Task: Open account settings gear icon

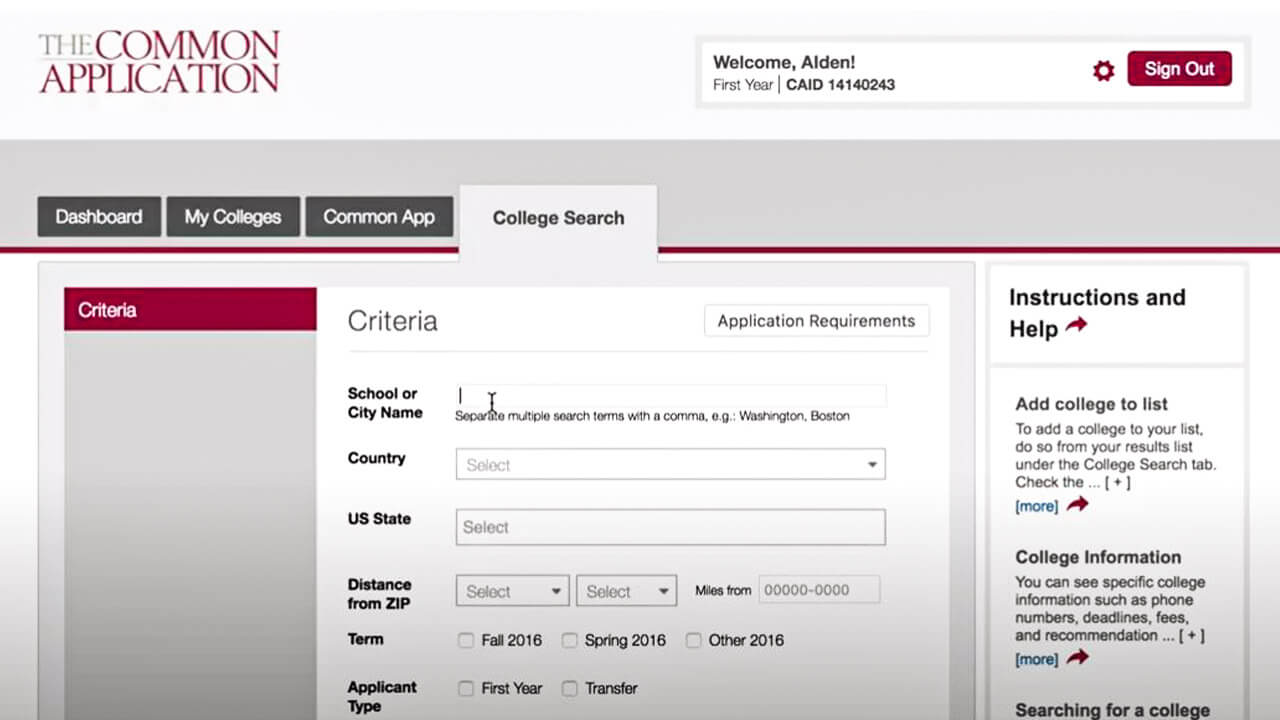Action: click(1103, 70)
